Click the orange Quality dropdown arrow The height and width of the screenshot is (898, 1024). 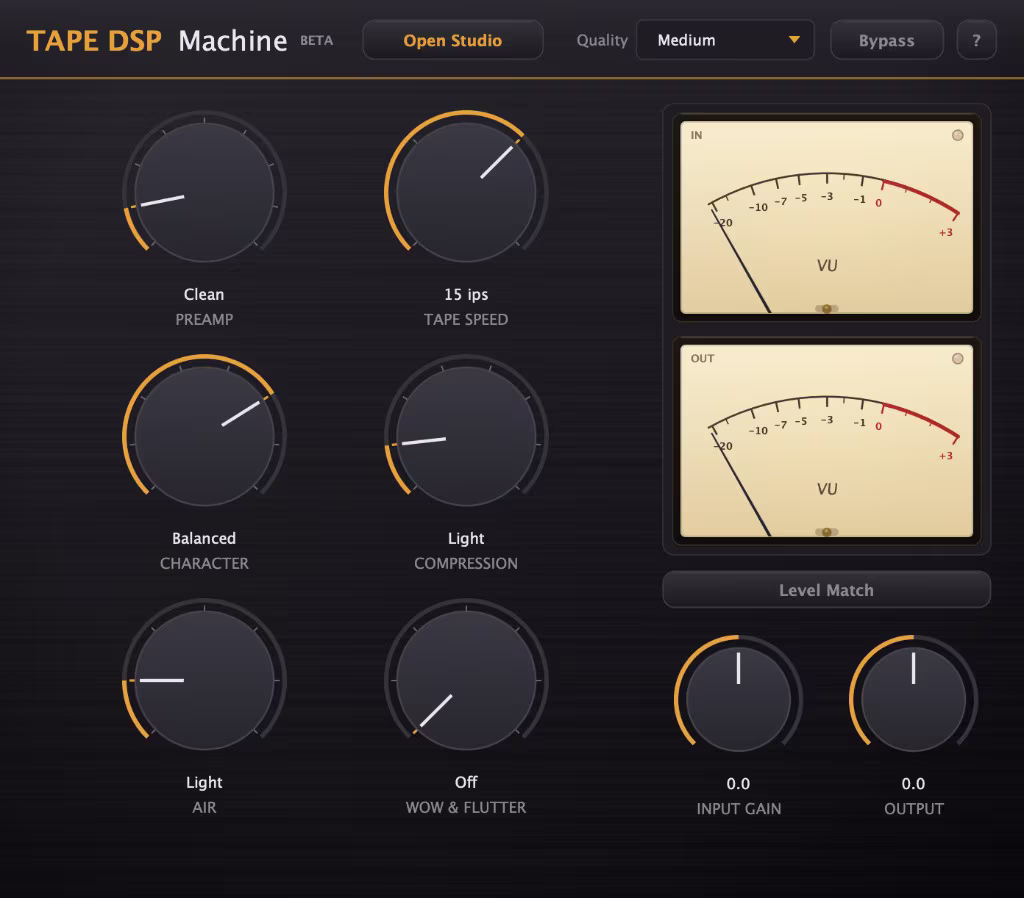point(794,40)
